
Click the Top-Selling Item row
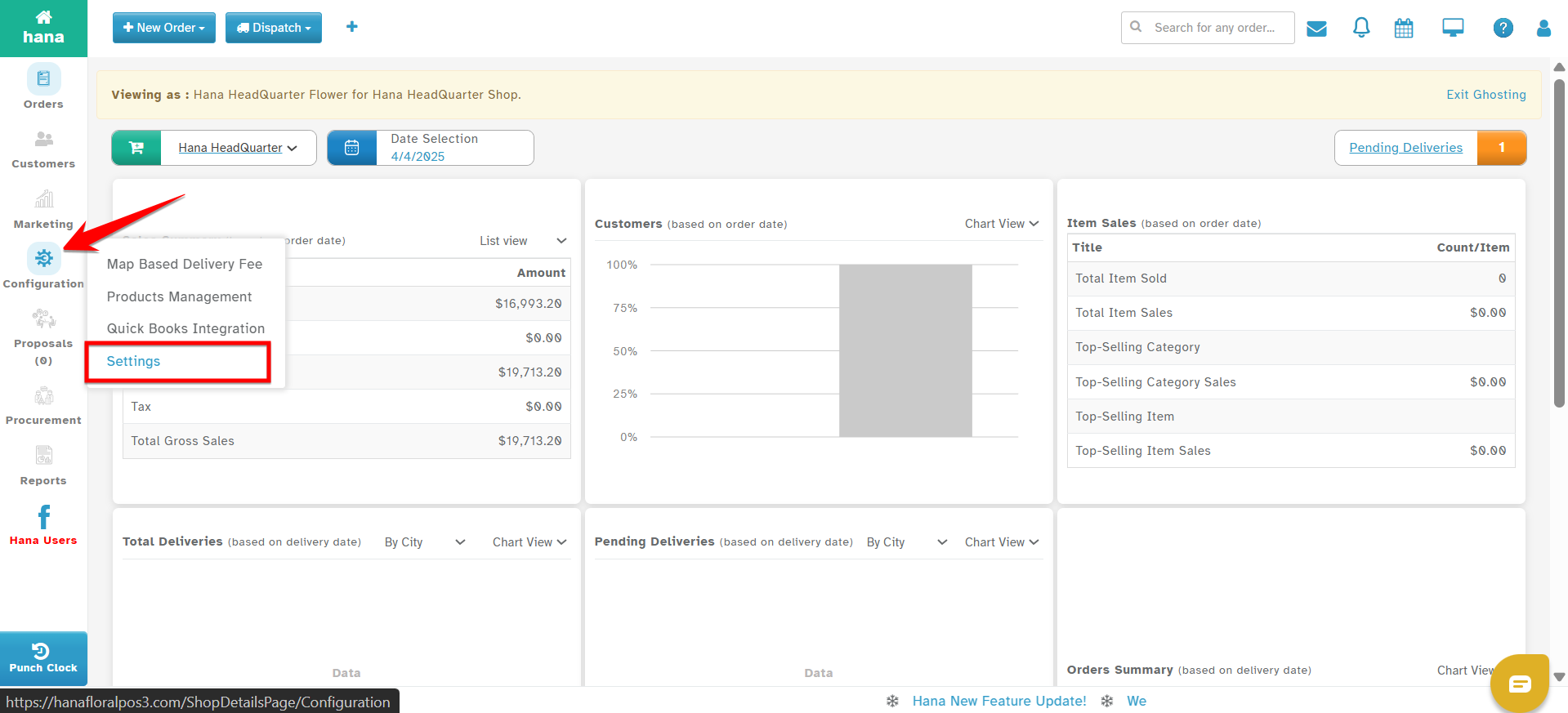1291,417
